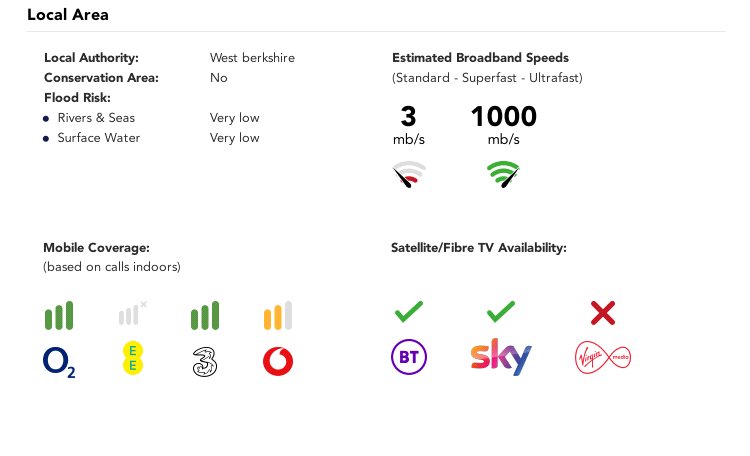This screenshot has height=456, width=750.
Task: Click the green tick above Sky
Action: coord(501,311)
